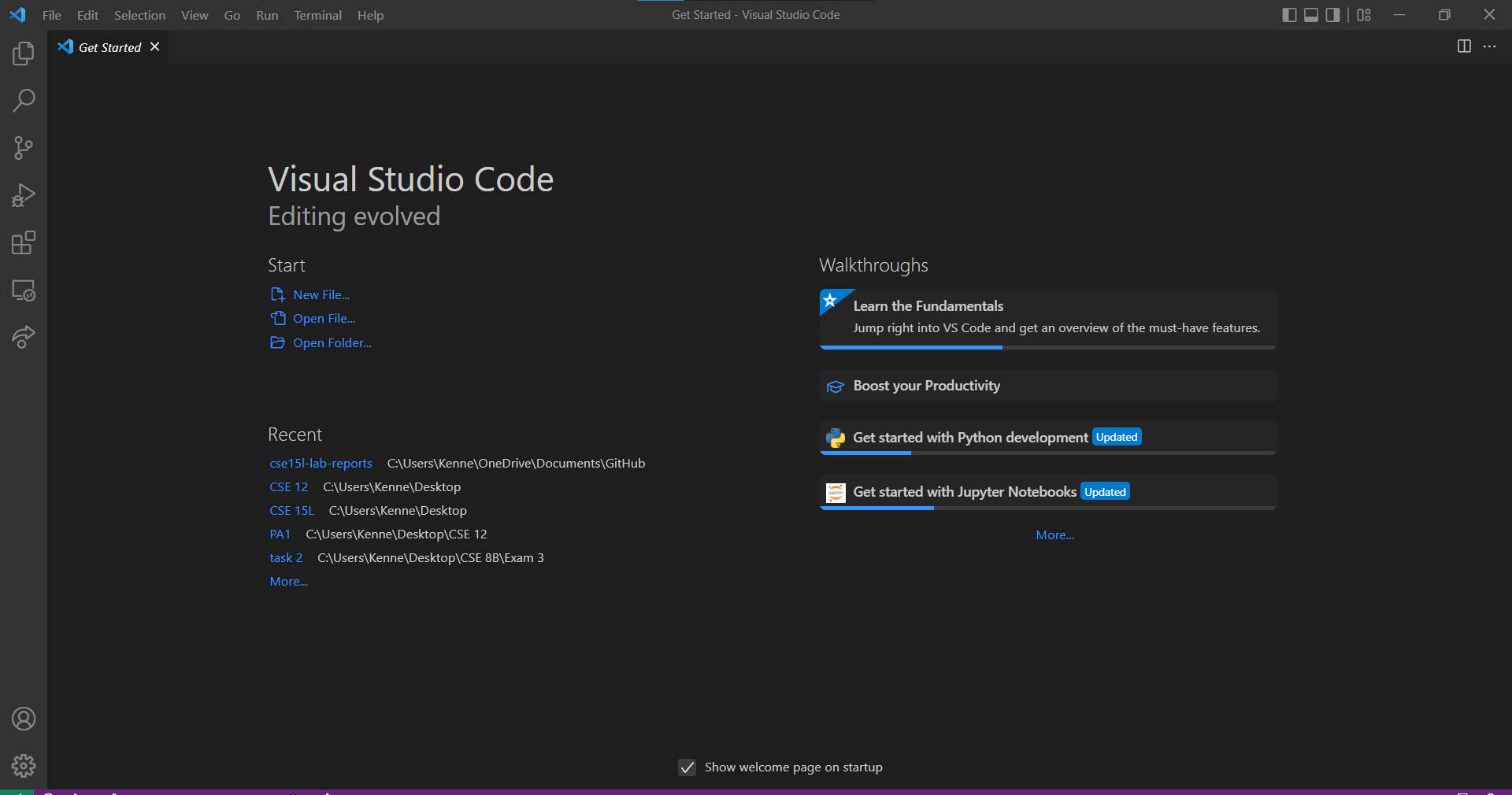Click the Jupyter logo icon

point(836,493)
